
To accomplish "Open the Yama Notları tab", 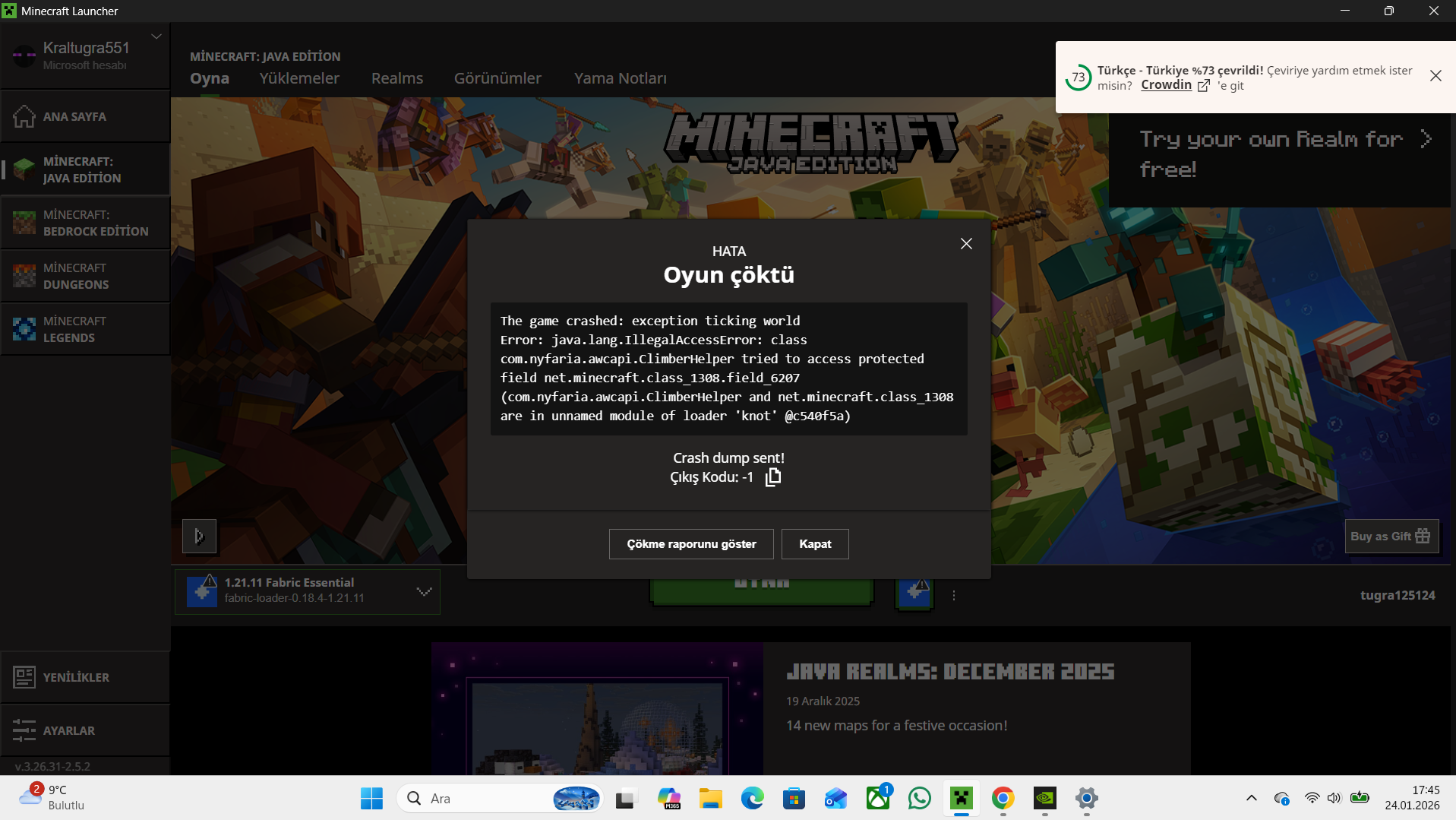I will tap(621, 78).
